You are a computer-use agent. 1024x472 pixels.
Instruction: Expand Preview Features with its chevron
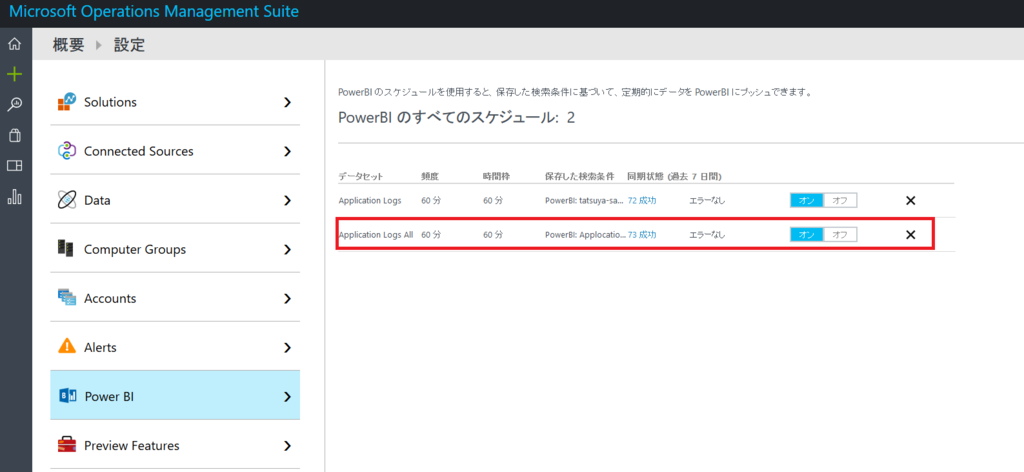coord(287,446)
